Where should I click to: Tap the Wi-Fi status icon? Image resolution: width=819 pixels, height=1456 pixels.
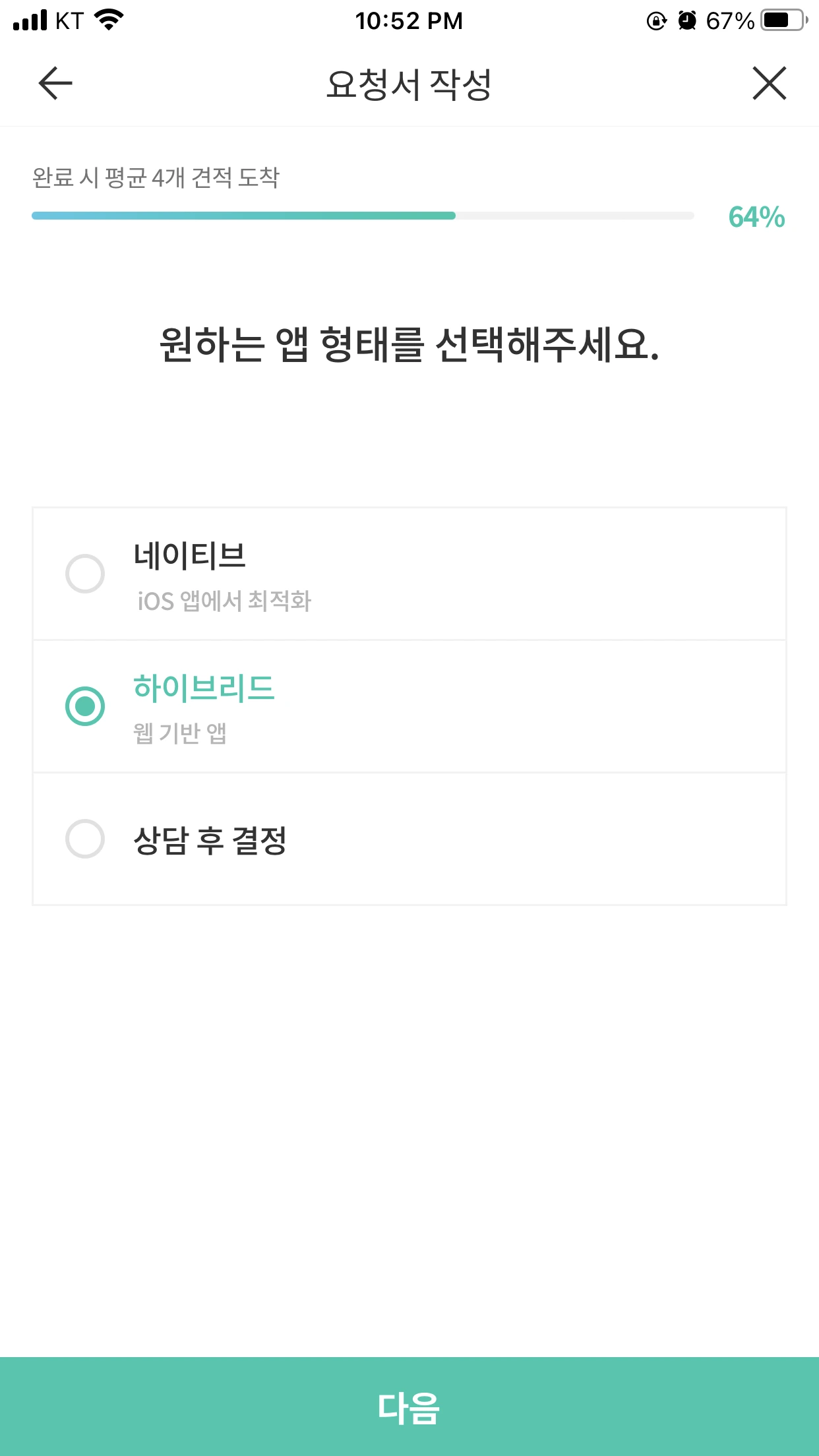tap(109, 20)
